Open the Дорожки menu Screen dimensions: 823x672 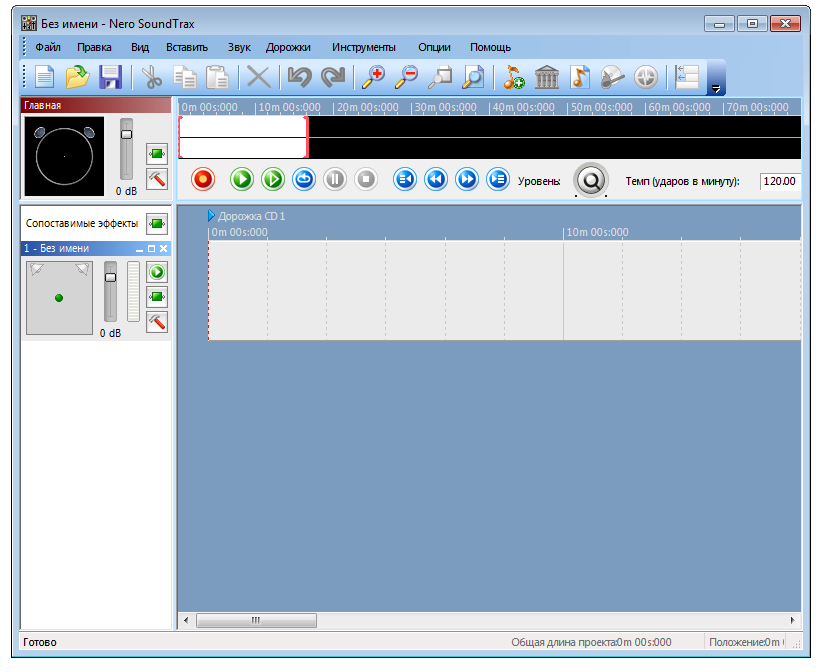click(288, 47)
